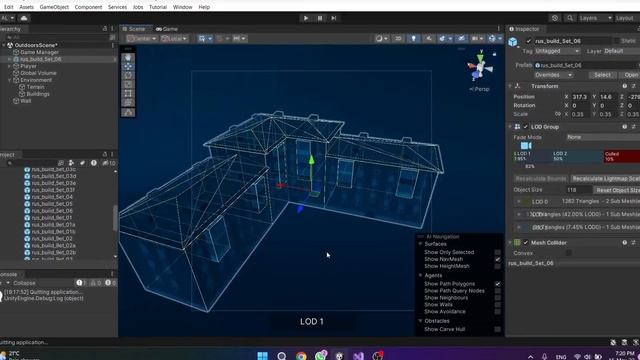Toggle Show Neighbours checkbox
This screenshot has height=360, width=640.
(x=498, y=298)
